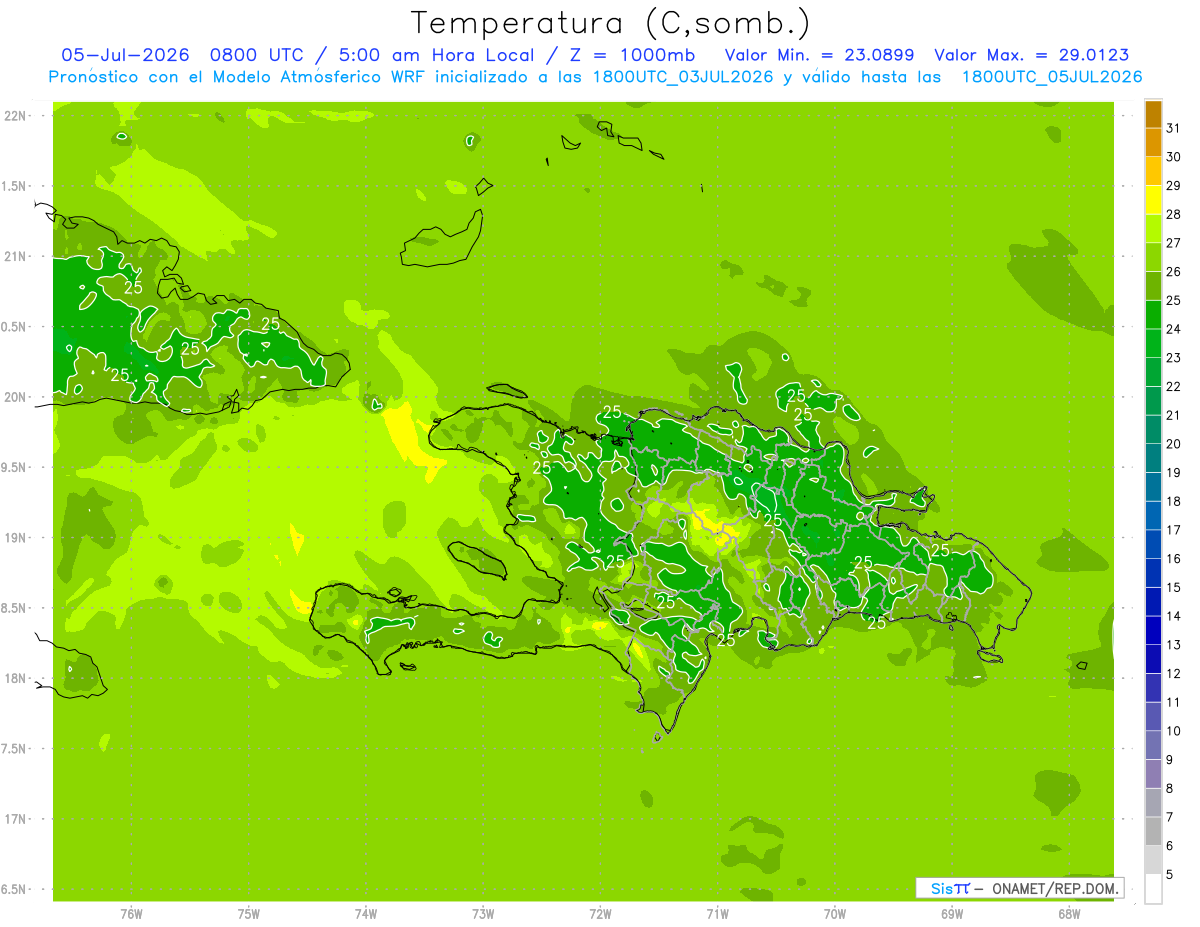Click the Valor Max. = 29.0123 text
1200x927 pixels.
pos(1031,55)
